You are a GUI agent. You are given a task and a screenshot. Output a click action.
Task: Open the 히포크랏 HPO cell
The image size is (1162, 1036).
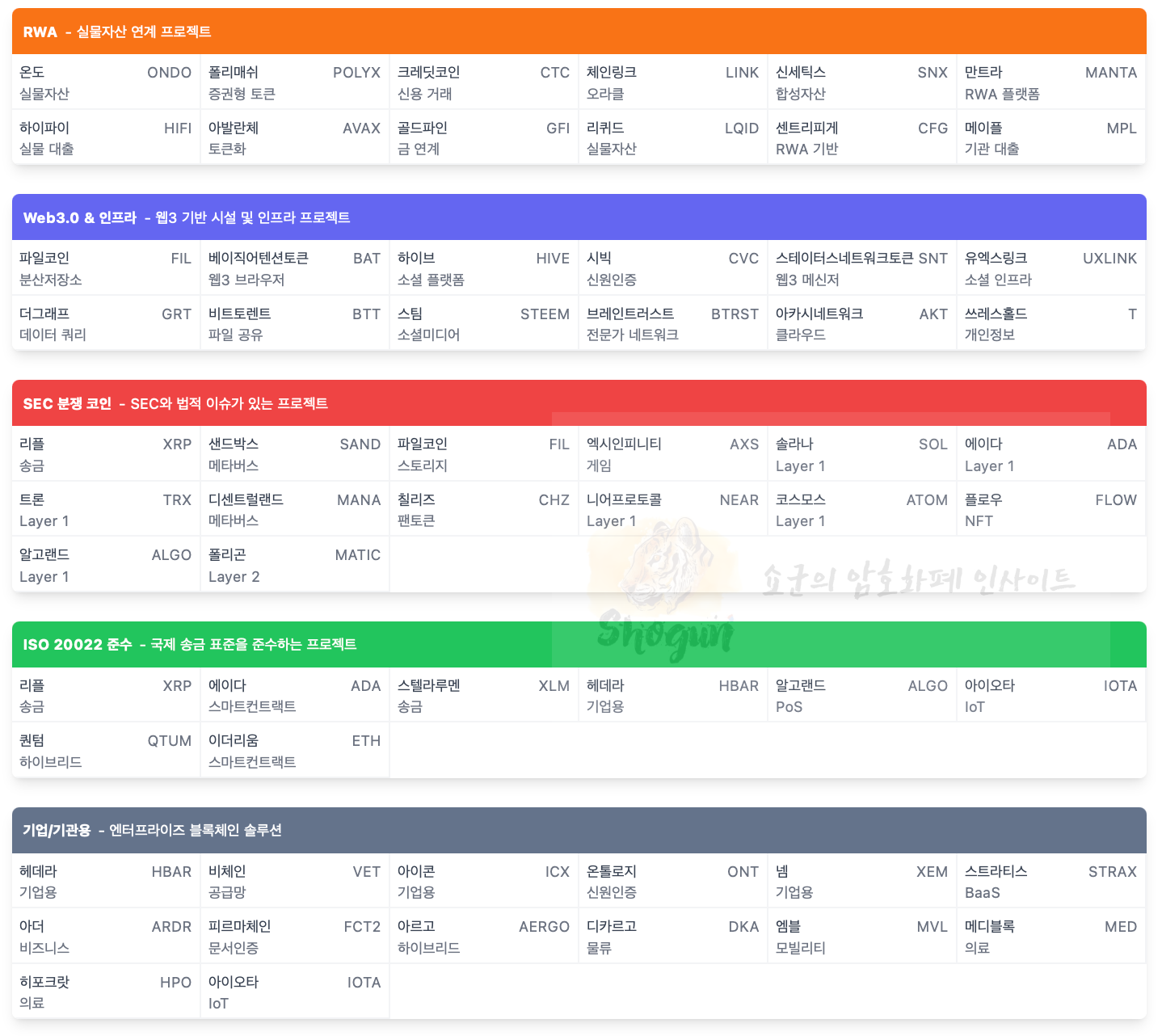pyautogui.click(x=106, y=992)
